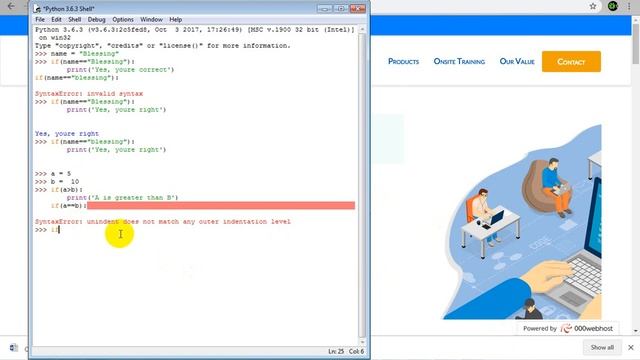Click the 'Show all' downloads button
This screenshot has width=640, height=360.
click(602, 347)
